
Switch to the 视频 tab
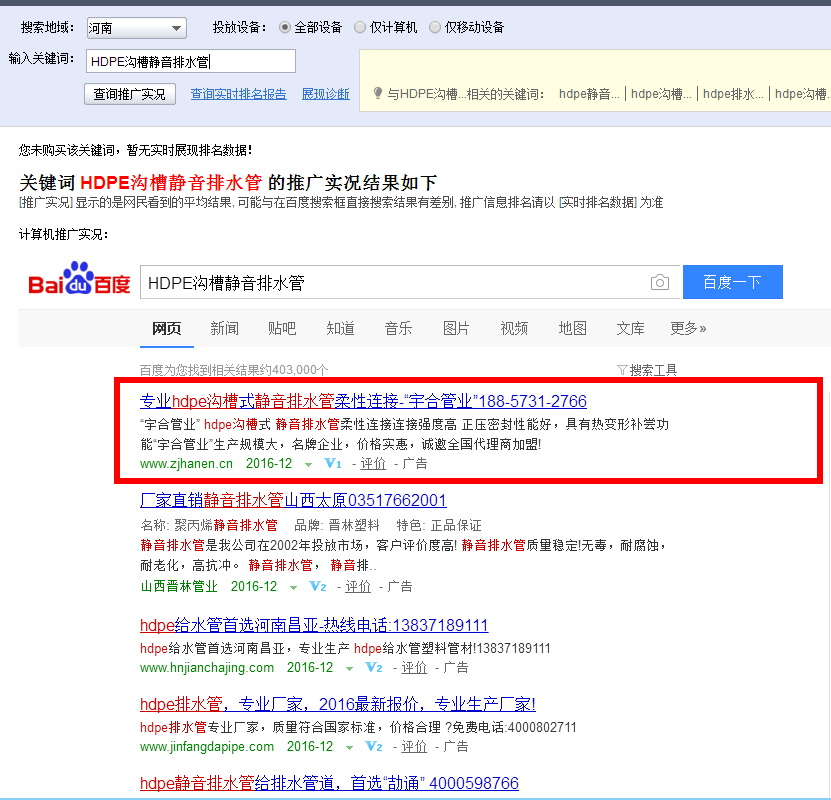point(514,328)
